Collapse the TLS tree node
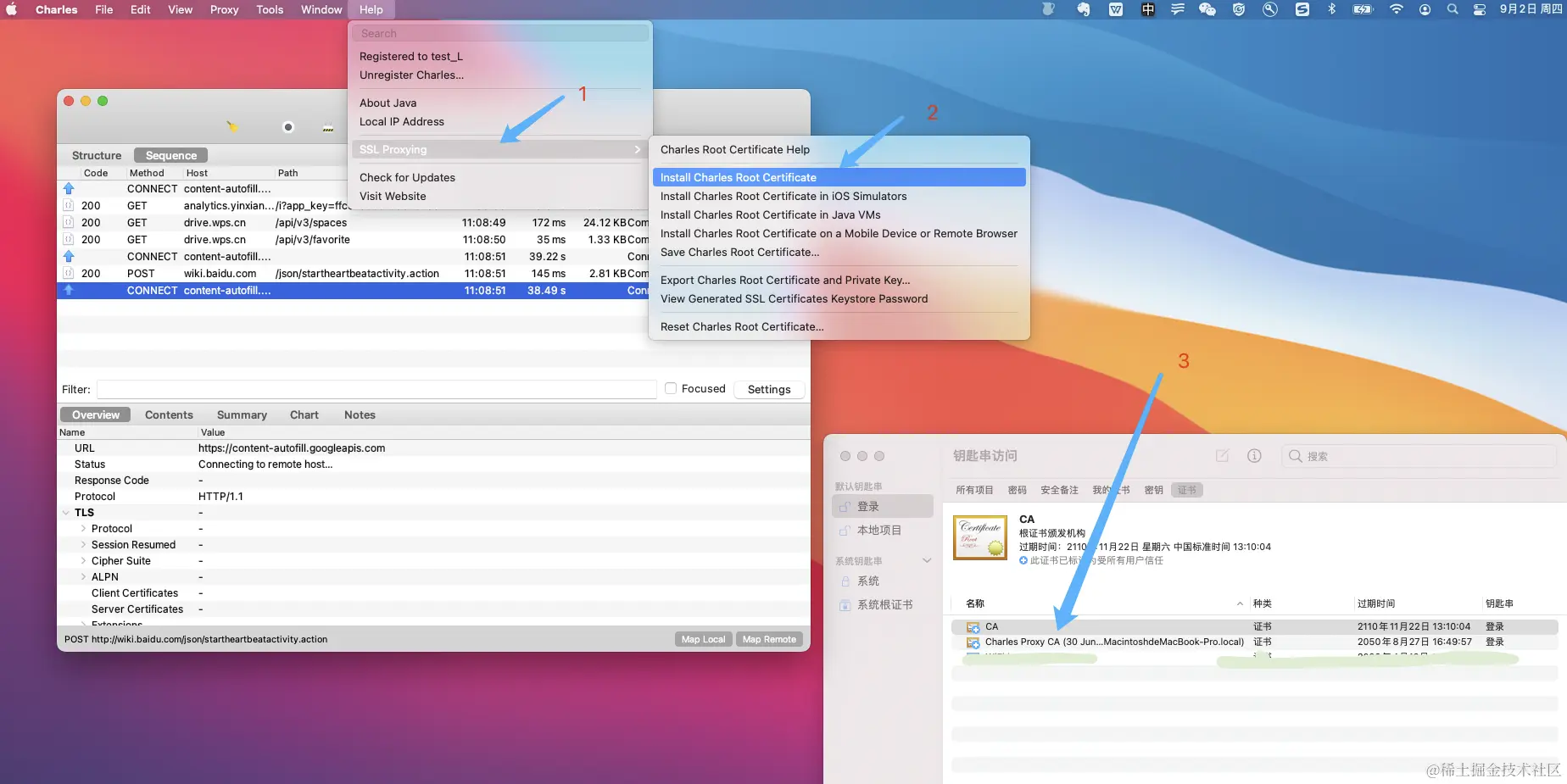The height and width of the screenshot is (784, 1567). [x=66, y=513]
